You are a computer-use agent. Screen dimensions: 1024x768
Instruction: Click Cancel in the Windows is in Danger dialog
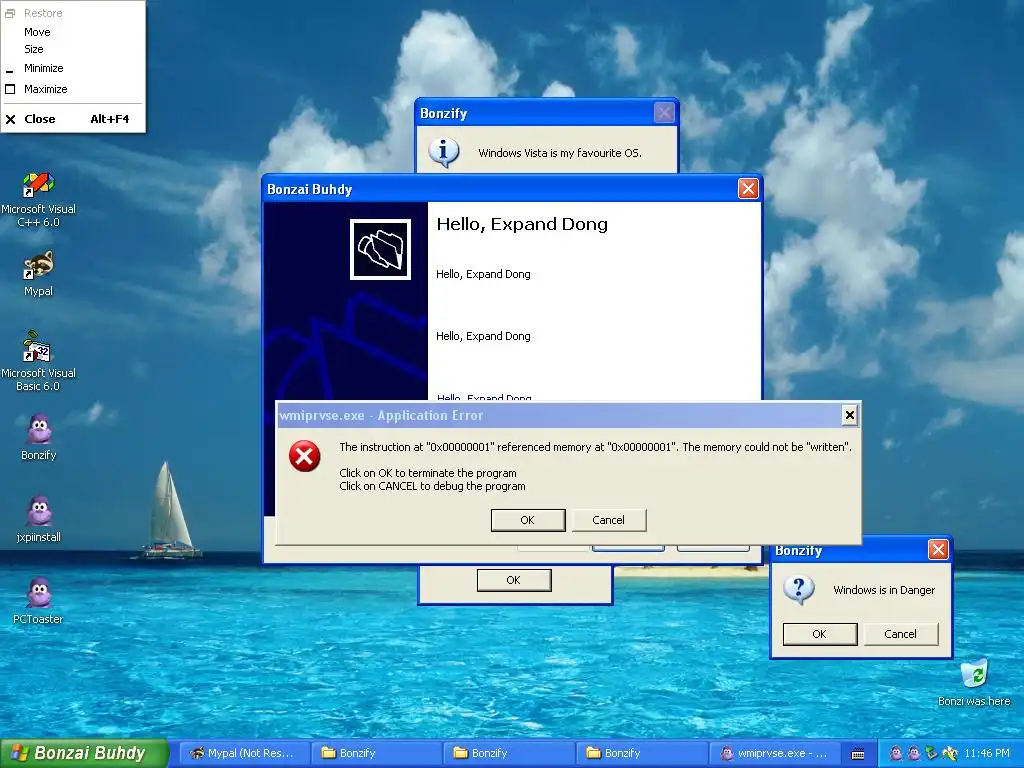pos(901,633)
